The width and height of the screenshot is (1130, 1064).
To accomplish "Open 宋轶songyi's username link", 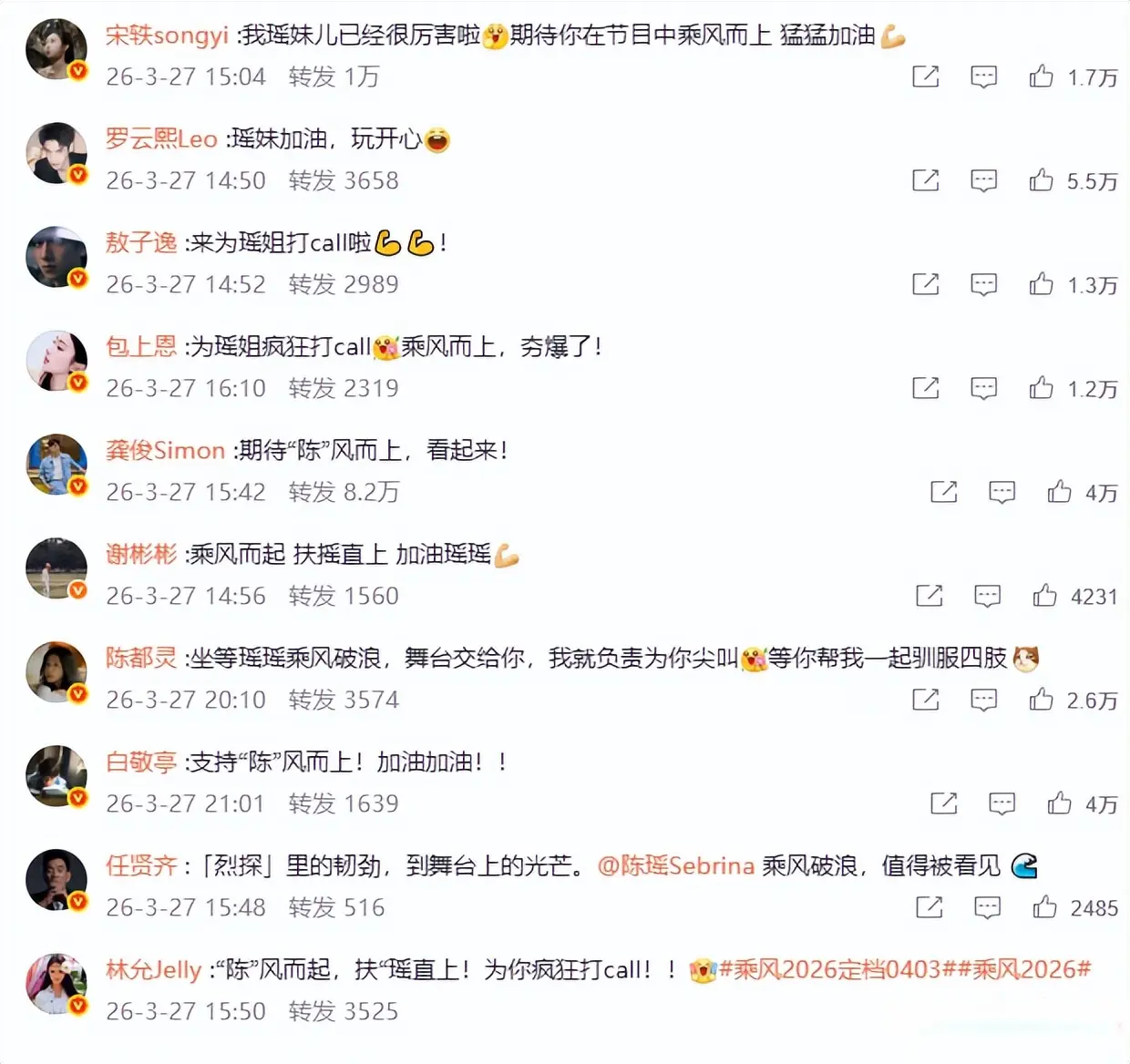I will tap(167, 36).
